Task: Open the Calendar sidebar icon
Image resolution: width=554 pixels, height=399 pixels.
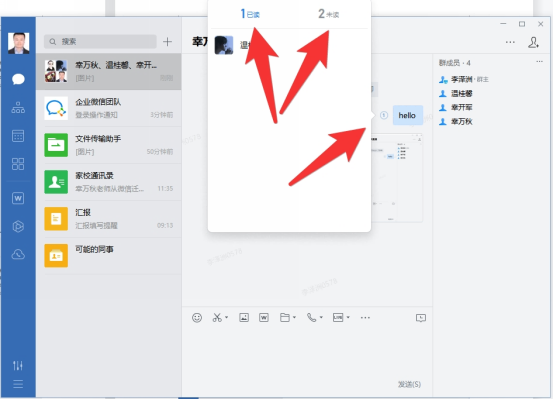Action: click(x=18, y=136)
